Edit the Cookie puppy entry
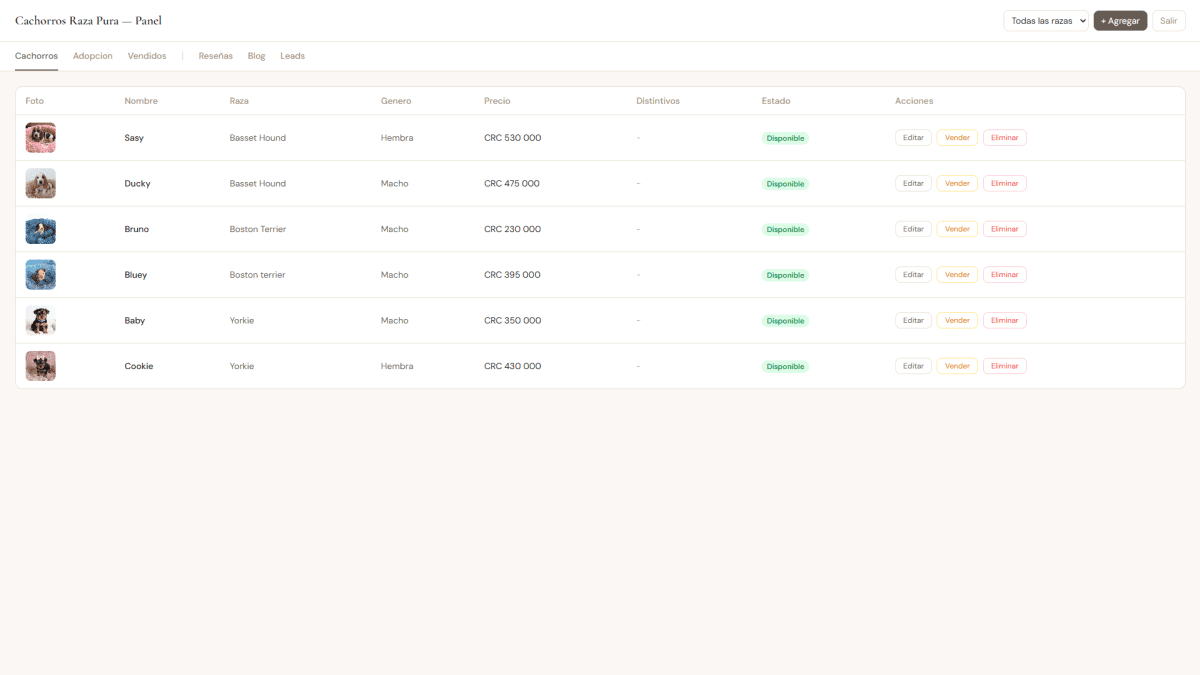Viewport: 1200px width, 675px height. [x=913, y=366]
